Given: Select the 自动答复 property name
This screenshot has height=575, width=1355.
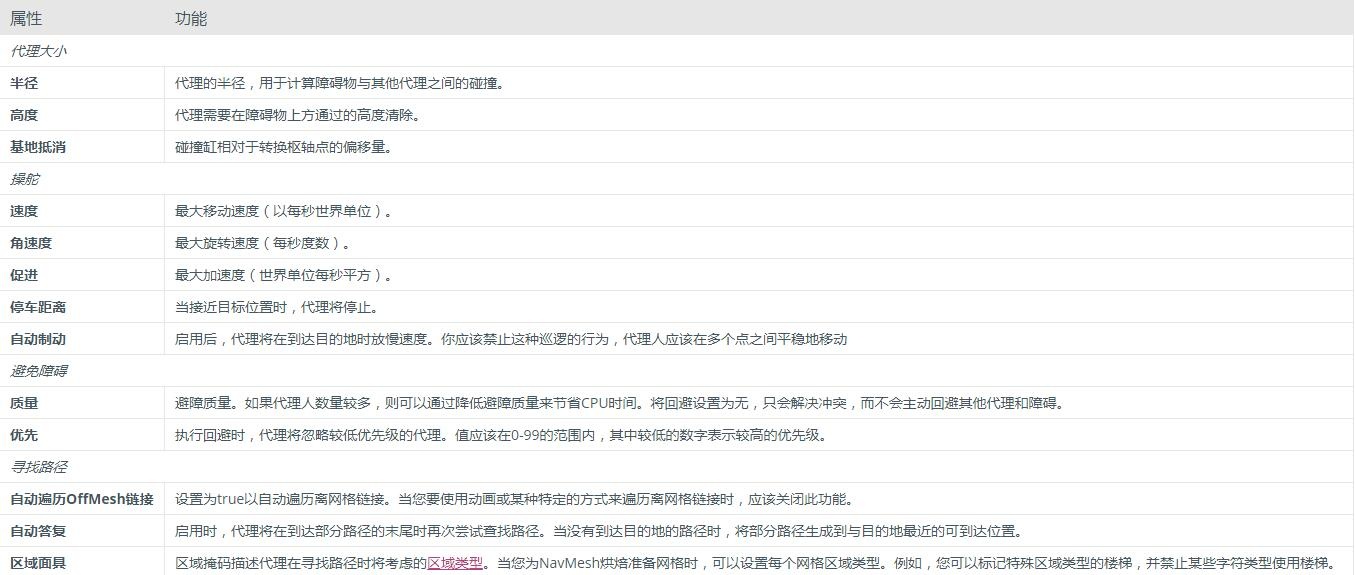Looking at the screenshot, I should click(x=38, y=531).
